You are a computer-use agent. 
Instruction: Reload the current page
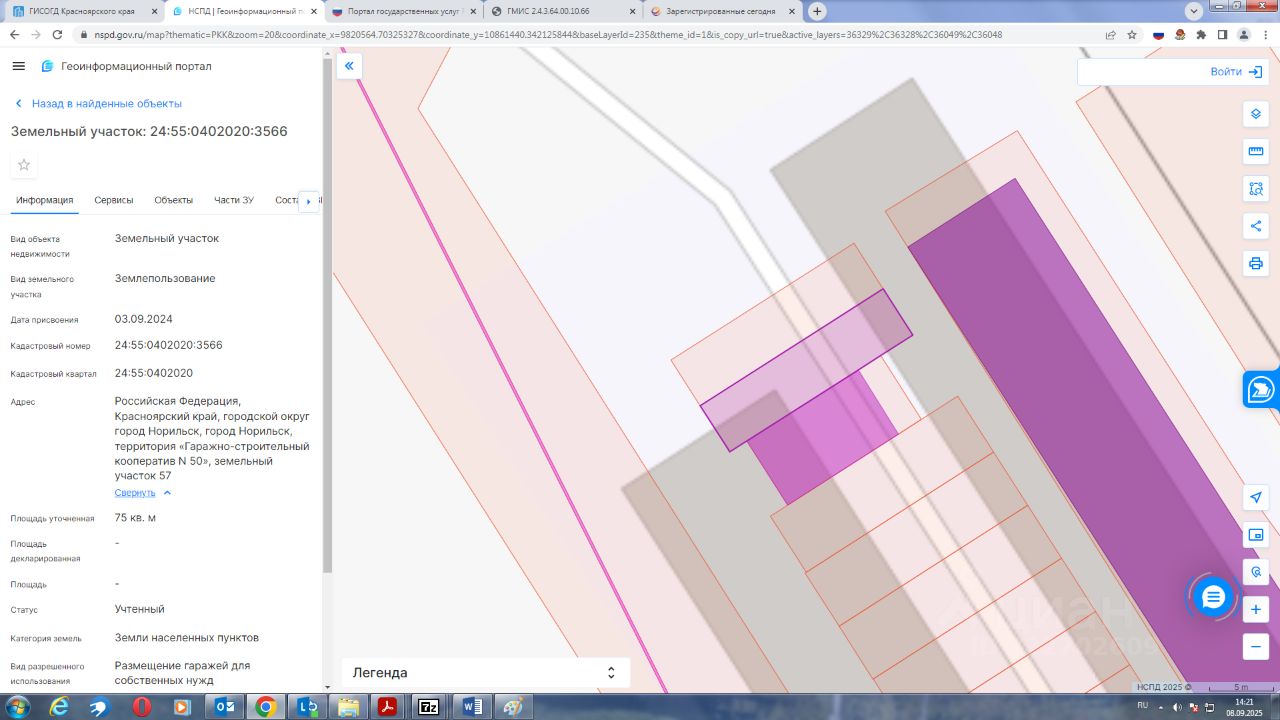pos(58,34)
